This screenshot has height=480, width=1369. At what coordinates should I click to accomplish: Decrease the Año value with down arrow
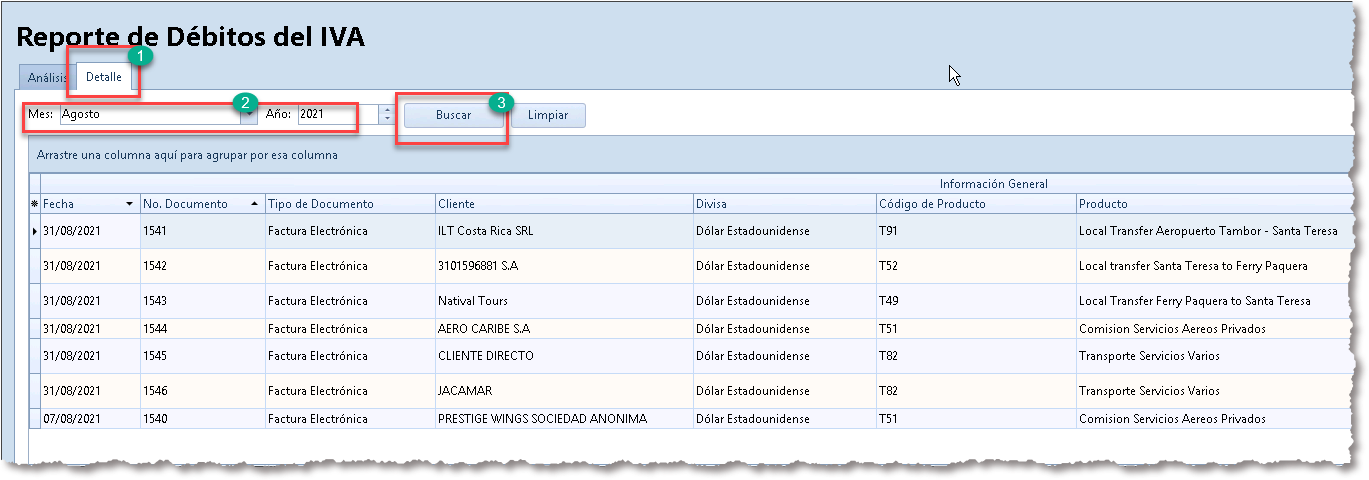click(386, 120)
